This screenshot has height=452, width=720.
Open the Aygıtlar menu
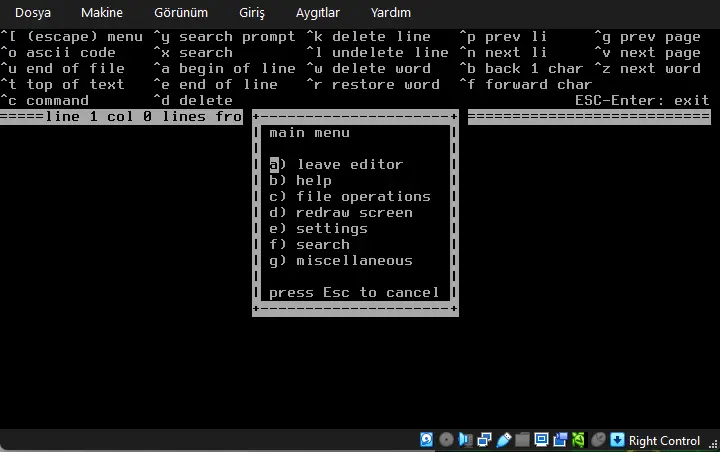[318, 13]
